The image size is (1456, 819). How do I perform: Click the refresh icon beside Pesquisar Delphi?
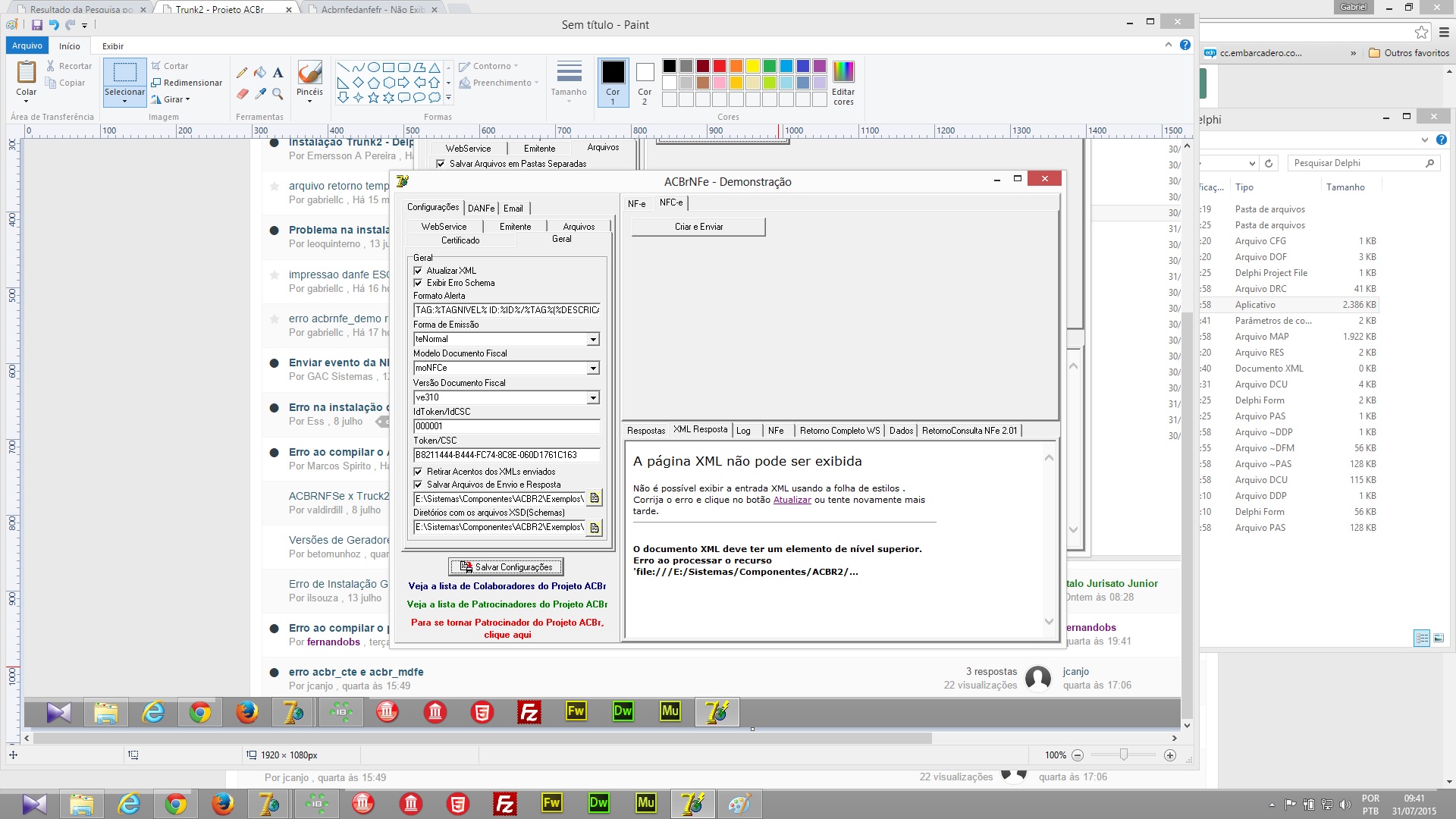click(x=1269, y=163)
